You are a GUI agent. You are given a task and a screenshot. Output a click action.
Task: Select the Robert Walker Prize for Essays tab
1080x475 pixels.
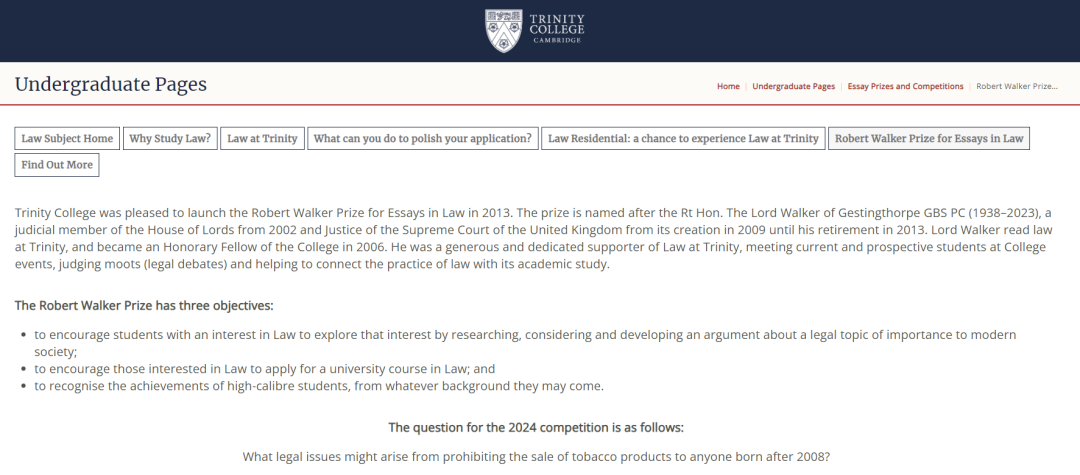928,138
